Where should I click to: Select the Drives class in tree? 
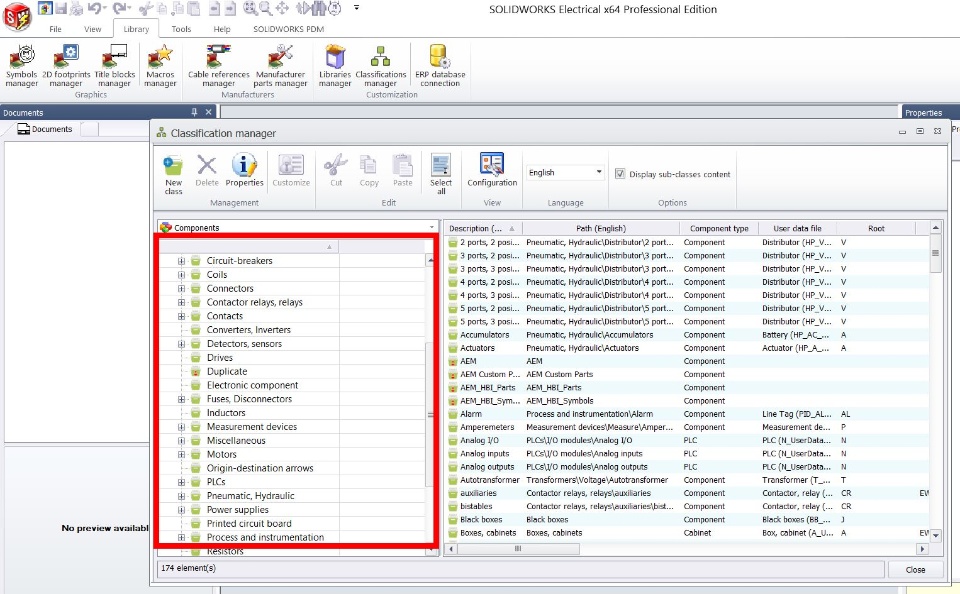(220, 358)
